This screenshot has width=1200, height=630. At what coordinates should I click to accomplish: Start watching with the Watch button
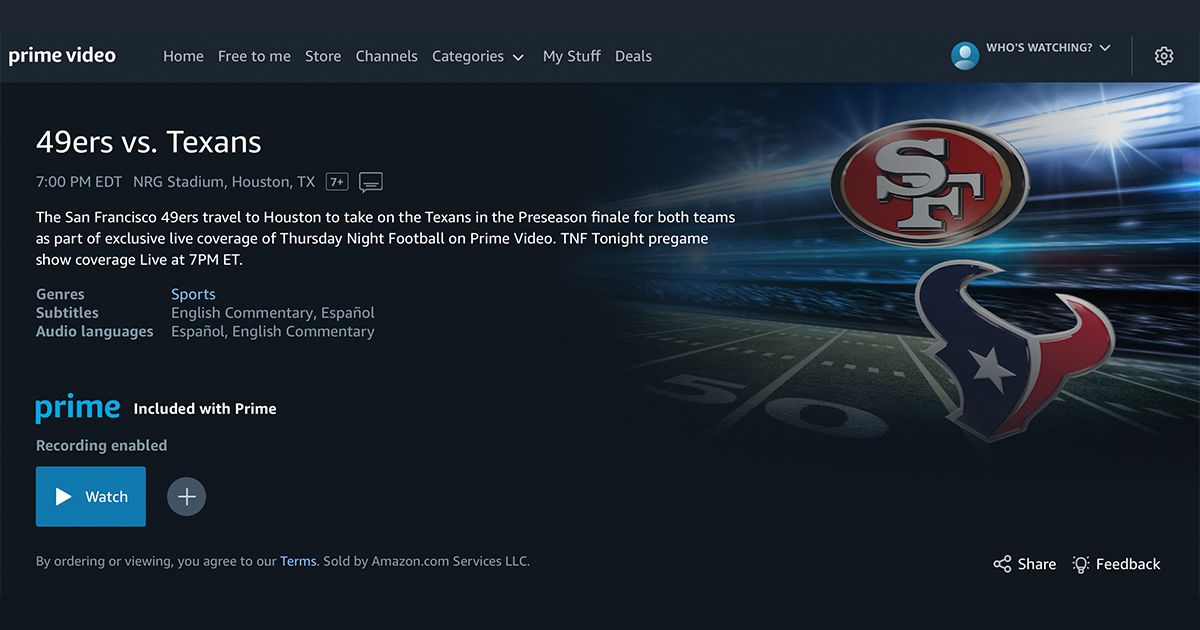91,496
